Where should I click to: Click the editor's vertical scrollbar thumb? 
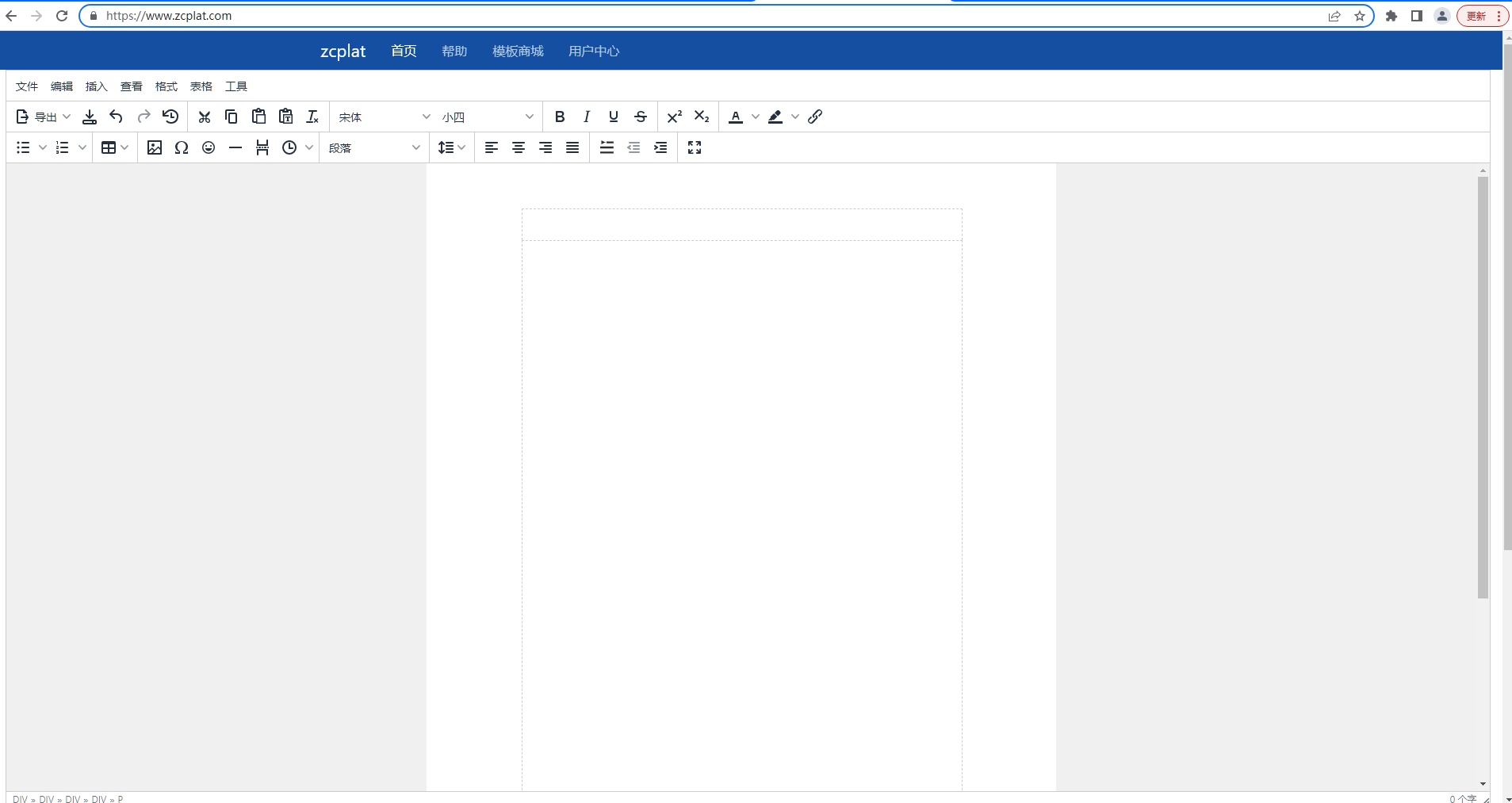(x=1483, y=388)
